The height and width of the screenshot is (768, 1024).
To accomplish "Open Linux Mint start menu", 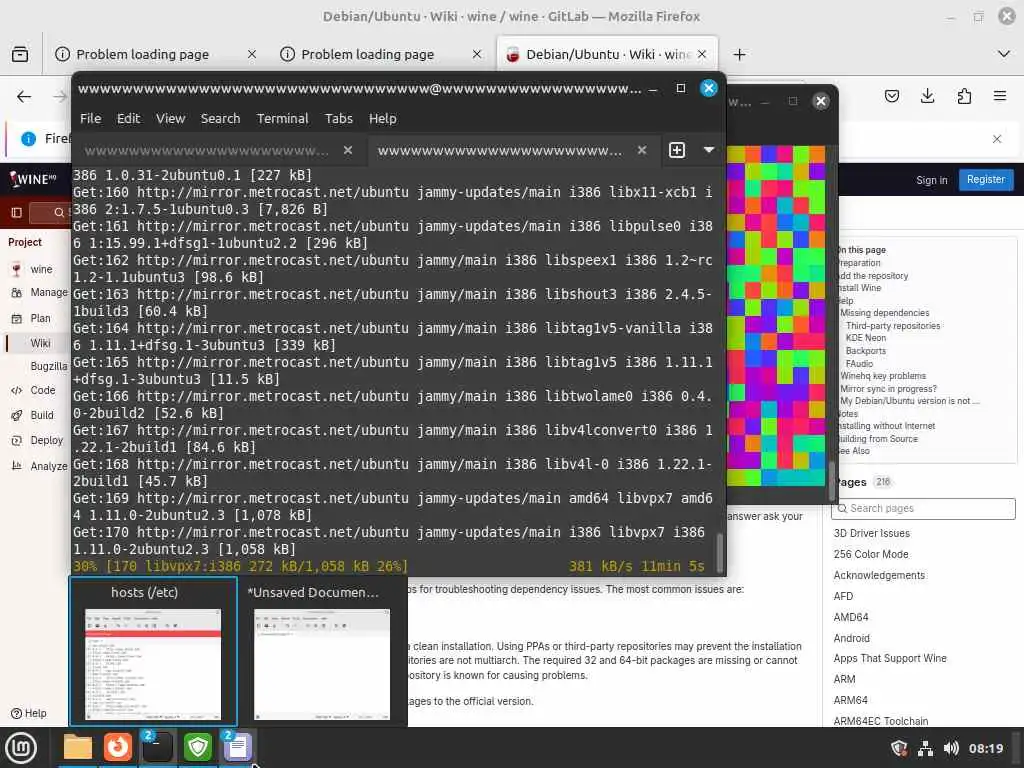I will [21, 748].
